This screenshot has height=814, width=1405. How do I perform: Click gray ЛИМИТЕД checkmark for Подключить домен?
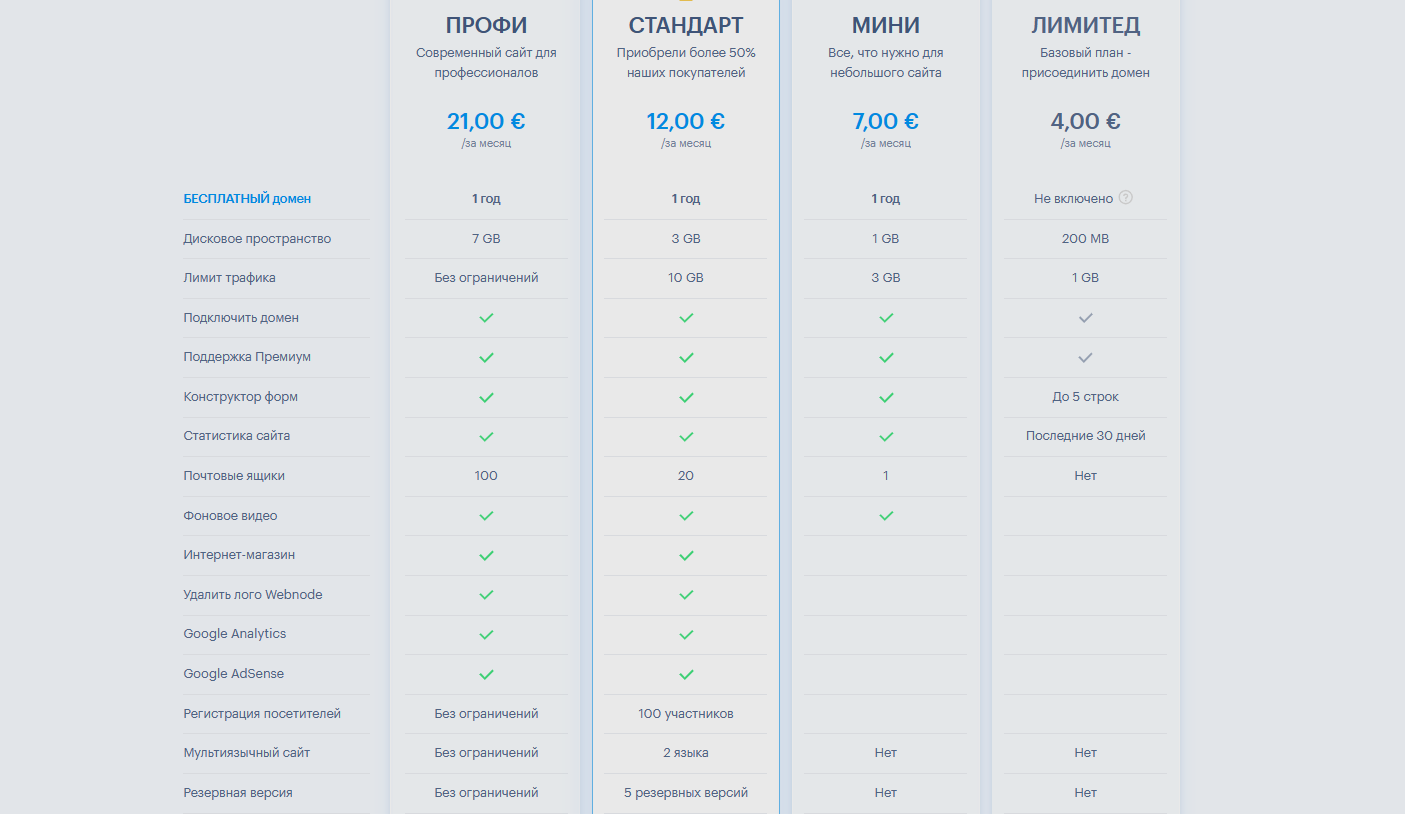(1086, 318)
